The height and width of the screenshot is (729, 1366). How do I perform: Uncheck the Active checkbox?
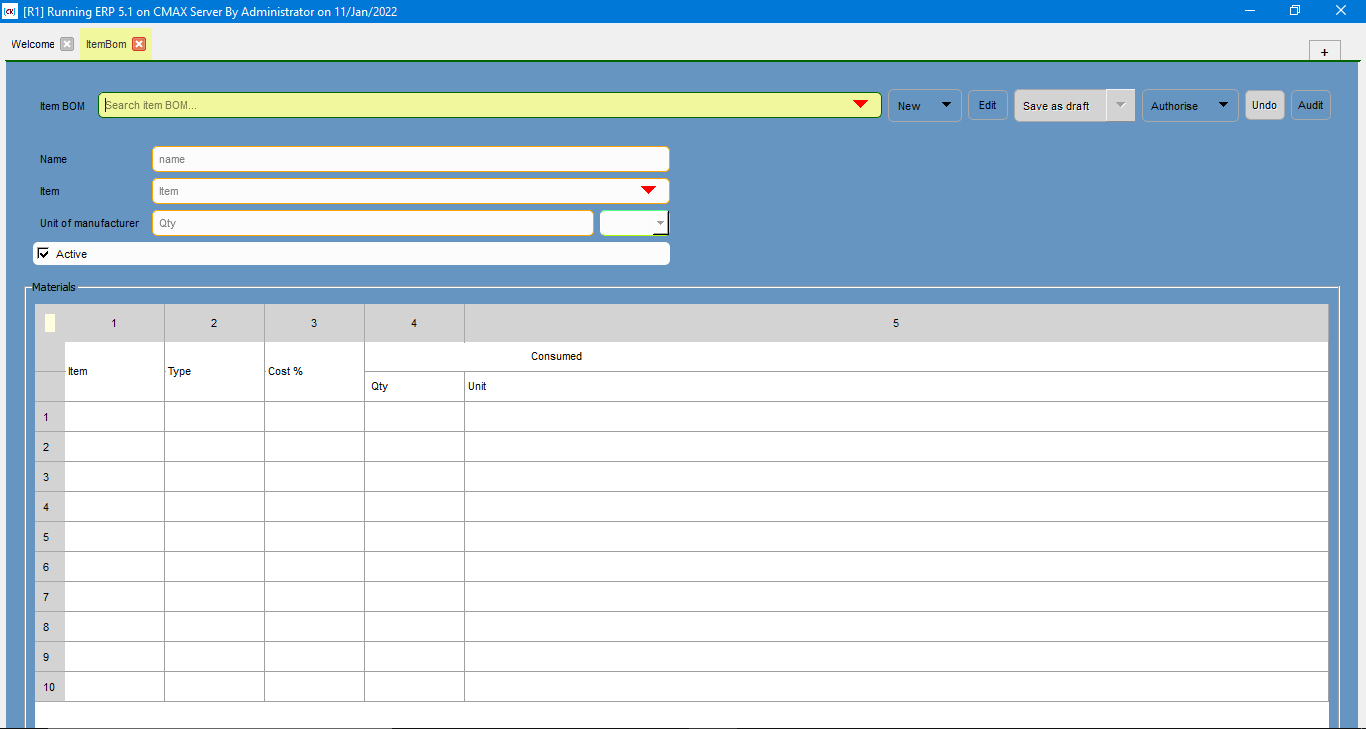click(x=43, y=254)
